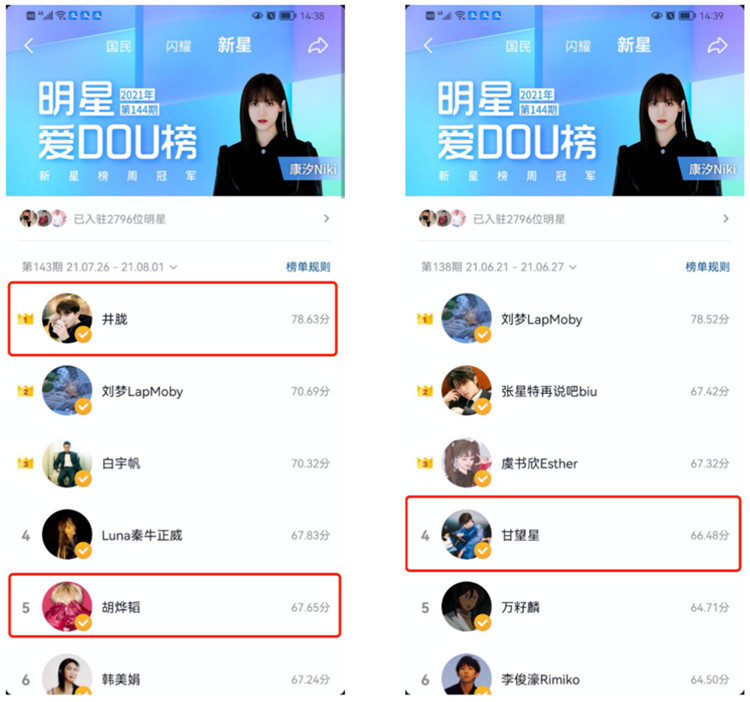Click the rank 1 crown next to 井胧
The image size is (750, 702).
click(25, 318)
